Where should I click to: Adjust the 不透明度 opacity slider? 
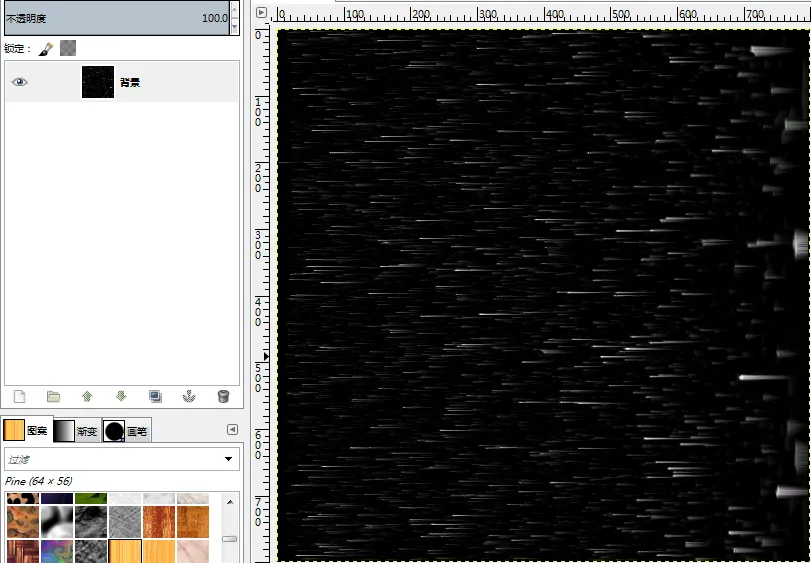tap(116, 18)
